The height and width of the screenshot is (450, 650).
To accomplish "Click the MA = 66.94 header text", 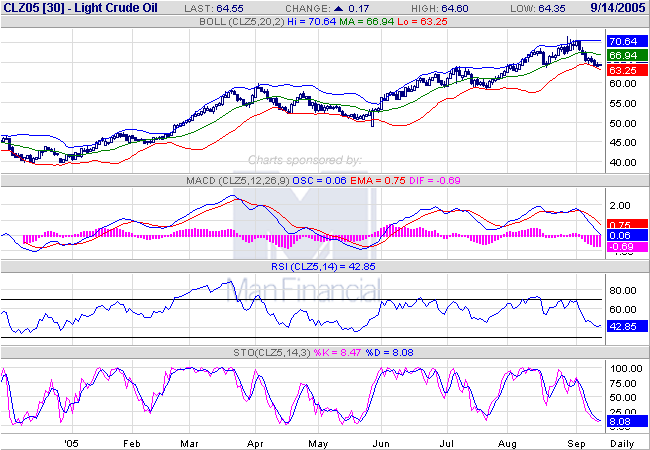I will tap(366, 22).
